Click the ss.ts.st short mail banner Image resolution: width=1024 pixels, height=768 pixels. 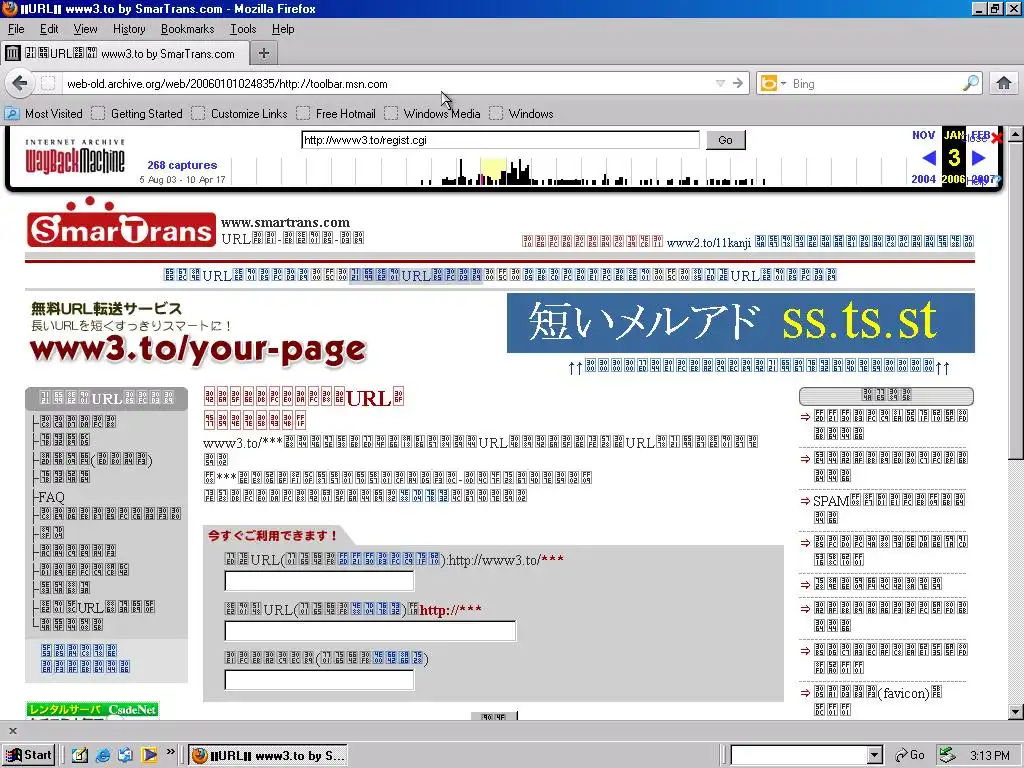pos(741,323)
